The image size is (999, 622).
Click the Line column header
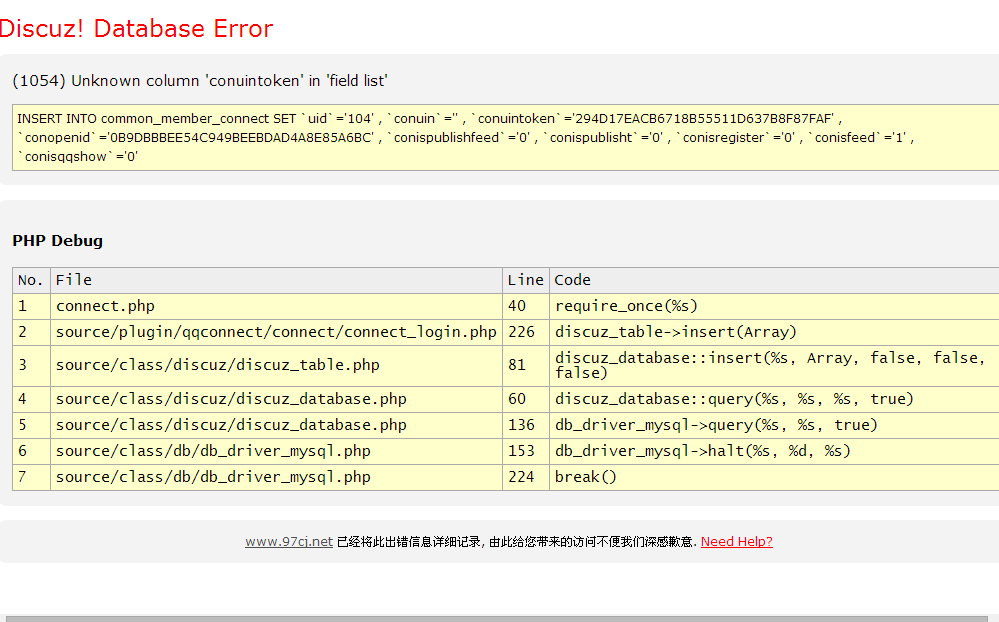coord(525,280)
